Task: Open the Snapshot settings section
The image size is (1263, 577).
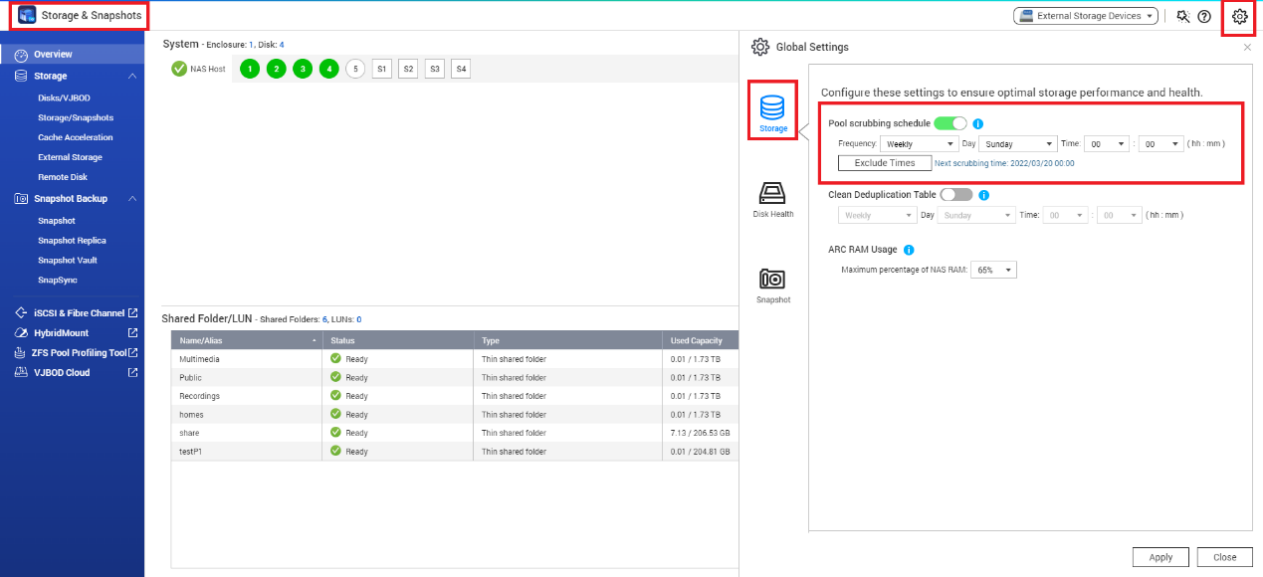Action: click(773, 284)
